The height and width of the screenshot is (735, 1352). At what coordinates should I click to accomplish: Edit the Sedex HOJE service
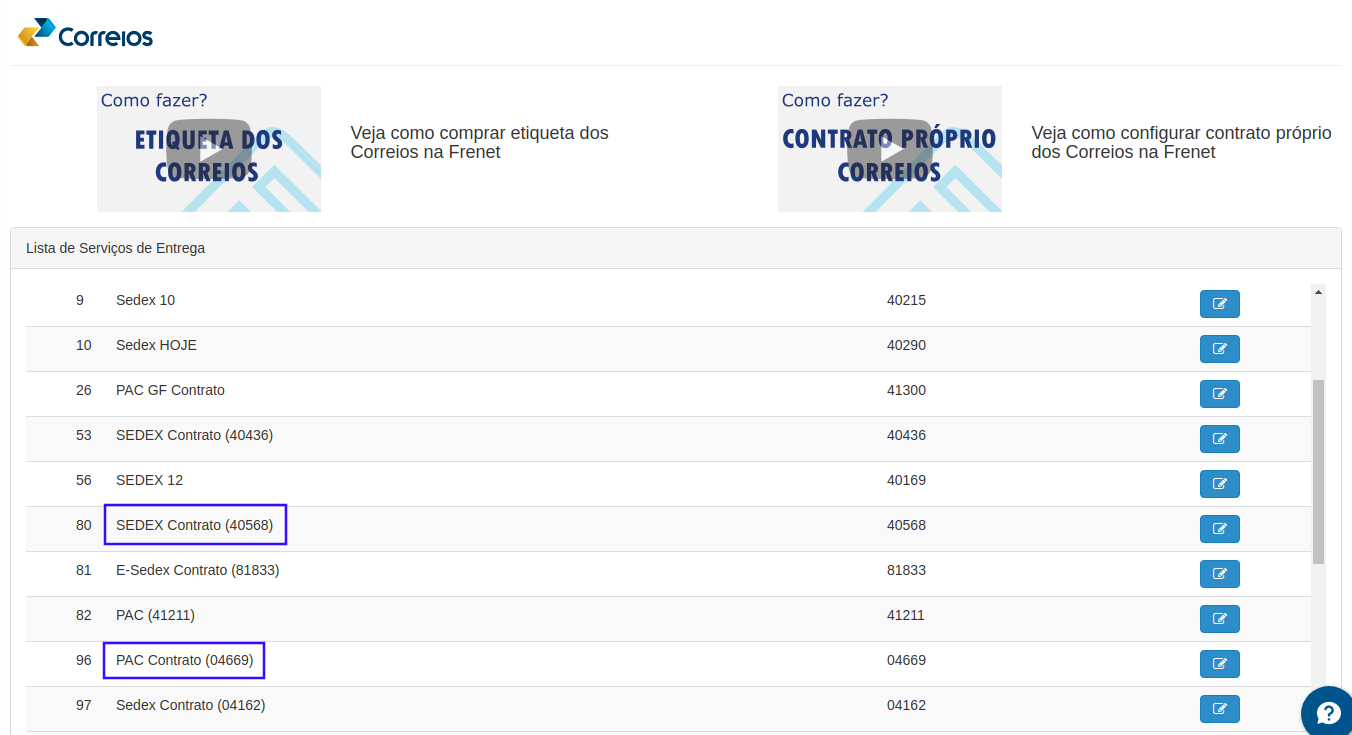pyautogui.click(x=1219, y=349)
